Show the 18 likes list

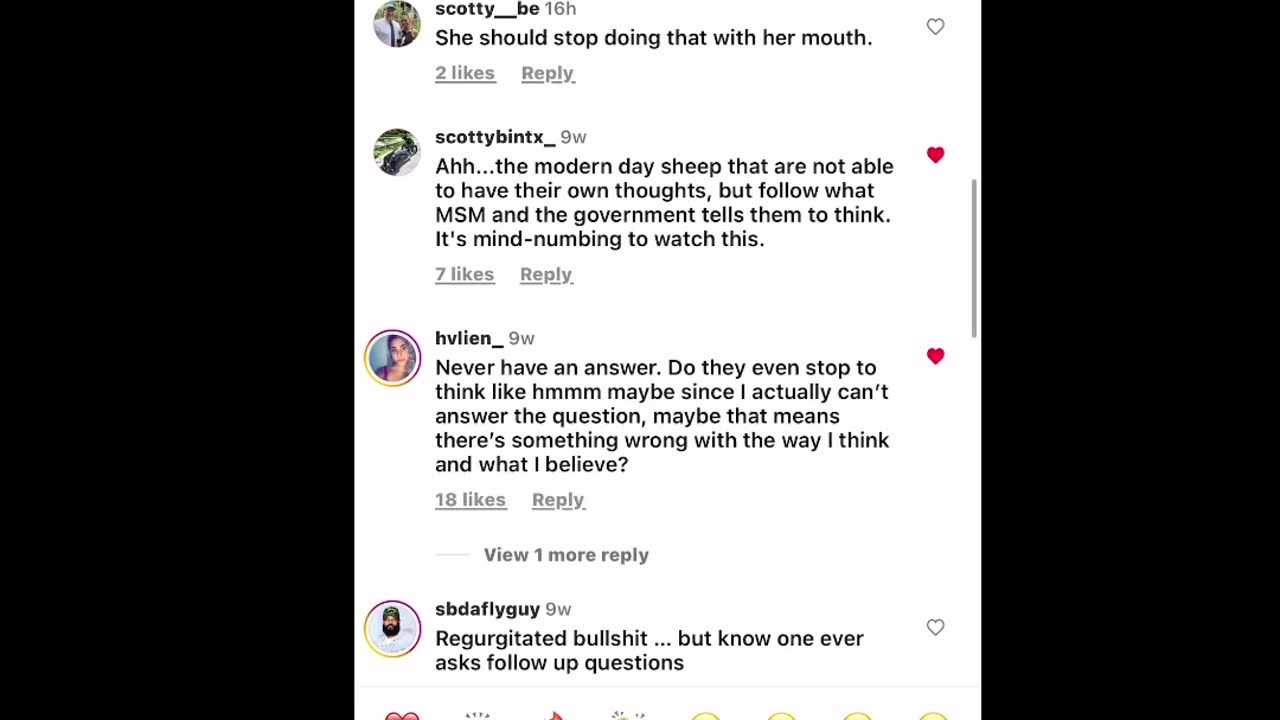click(x=470, y=500)
